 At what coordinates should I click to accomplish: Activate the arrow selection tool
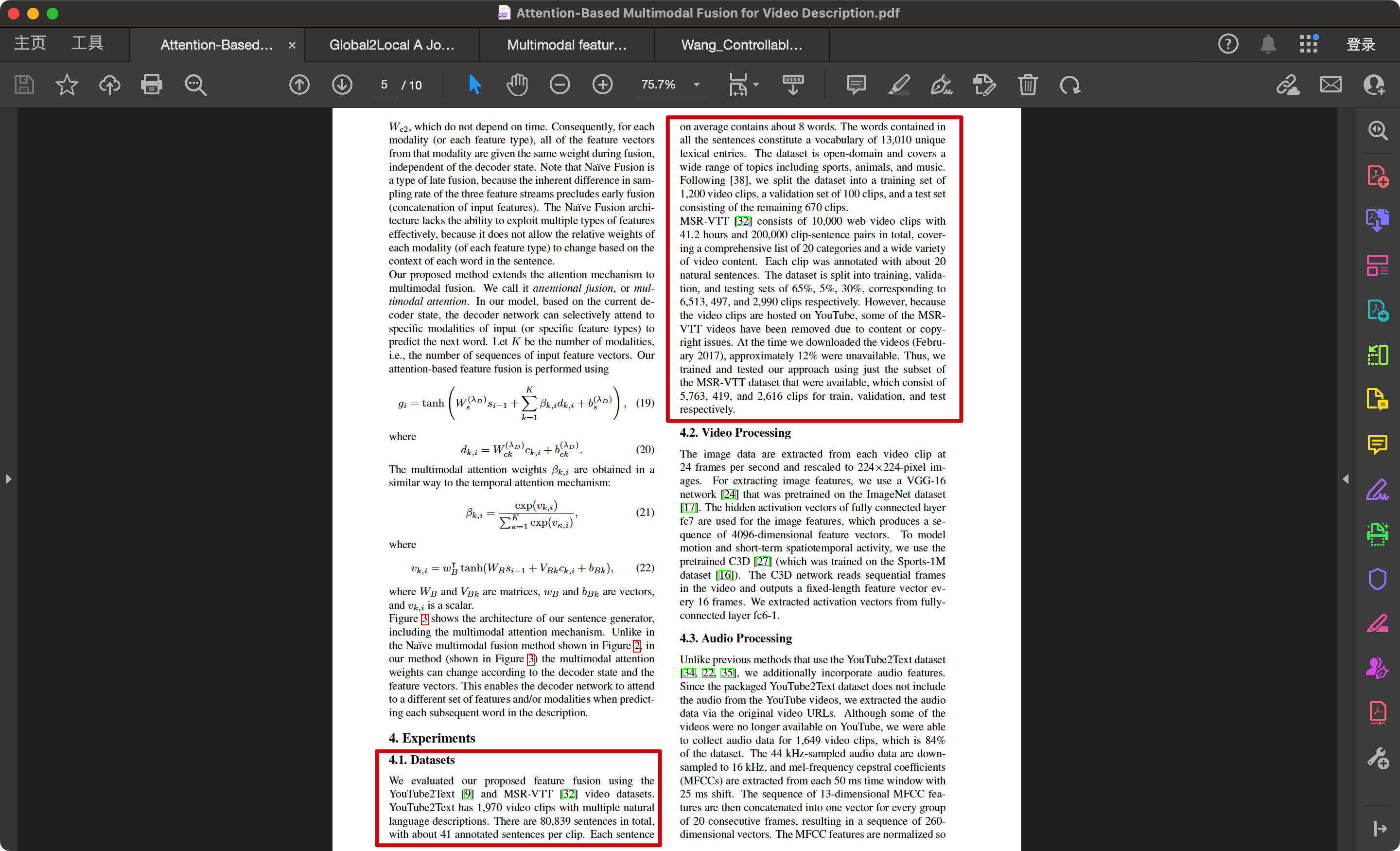(x=474, y=85)
